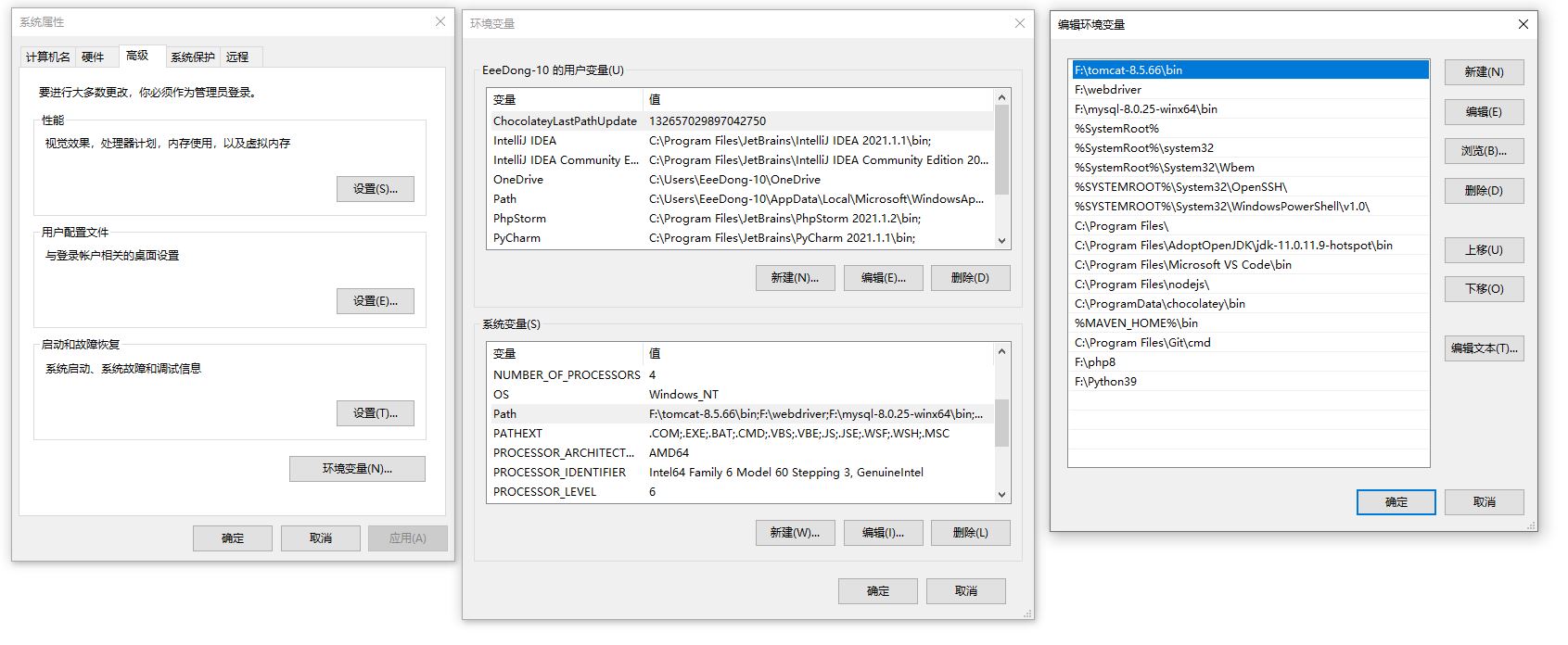The image size is (1568, 645).
Task: Click 下移(O) to move entry down
Action: (1484, 289)
